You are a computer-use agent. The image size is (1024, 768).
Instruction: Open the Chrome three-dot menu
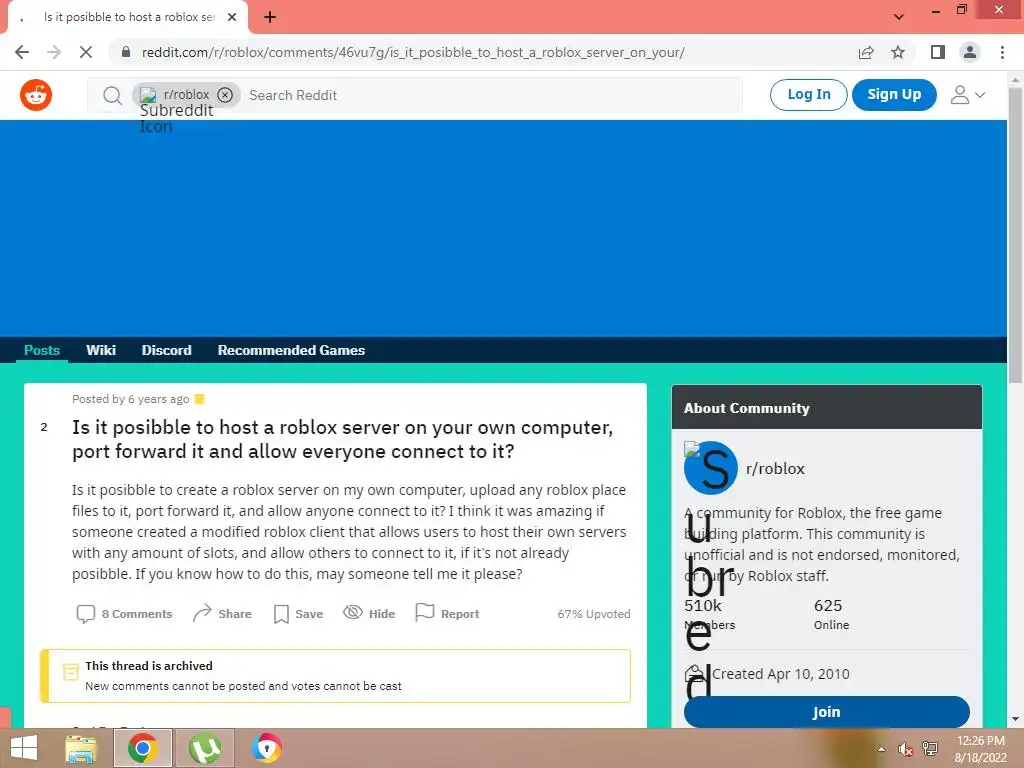click(1002, 52)
